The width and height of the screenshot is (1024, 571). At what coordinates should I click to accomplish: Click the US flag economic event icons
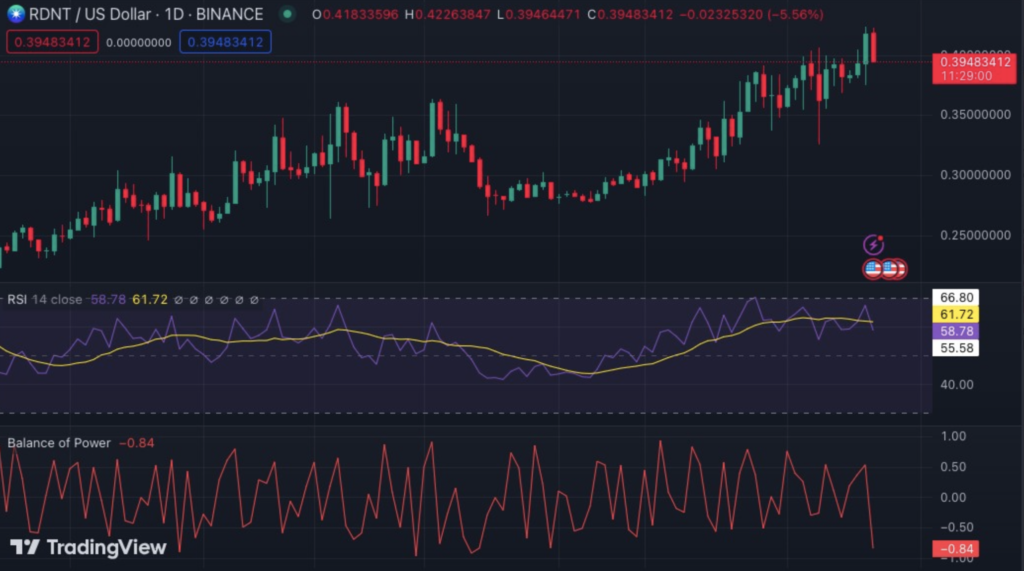pos(885,269)
